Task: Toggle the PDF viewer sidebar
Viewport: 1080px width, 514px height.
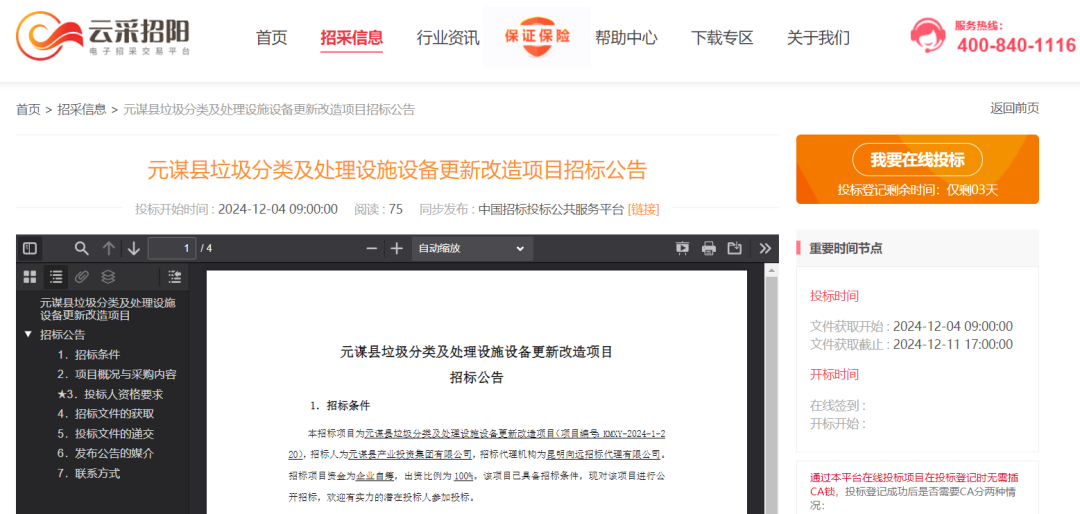Action: (30, 248)
